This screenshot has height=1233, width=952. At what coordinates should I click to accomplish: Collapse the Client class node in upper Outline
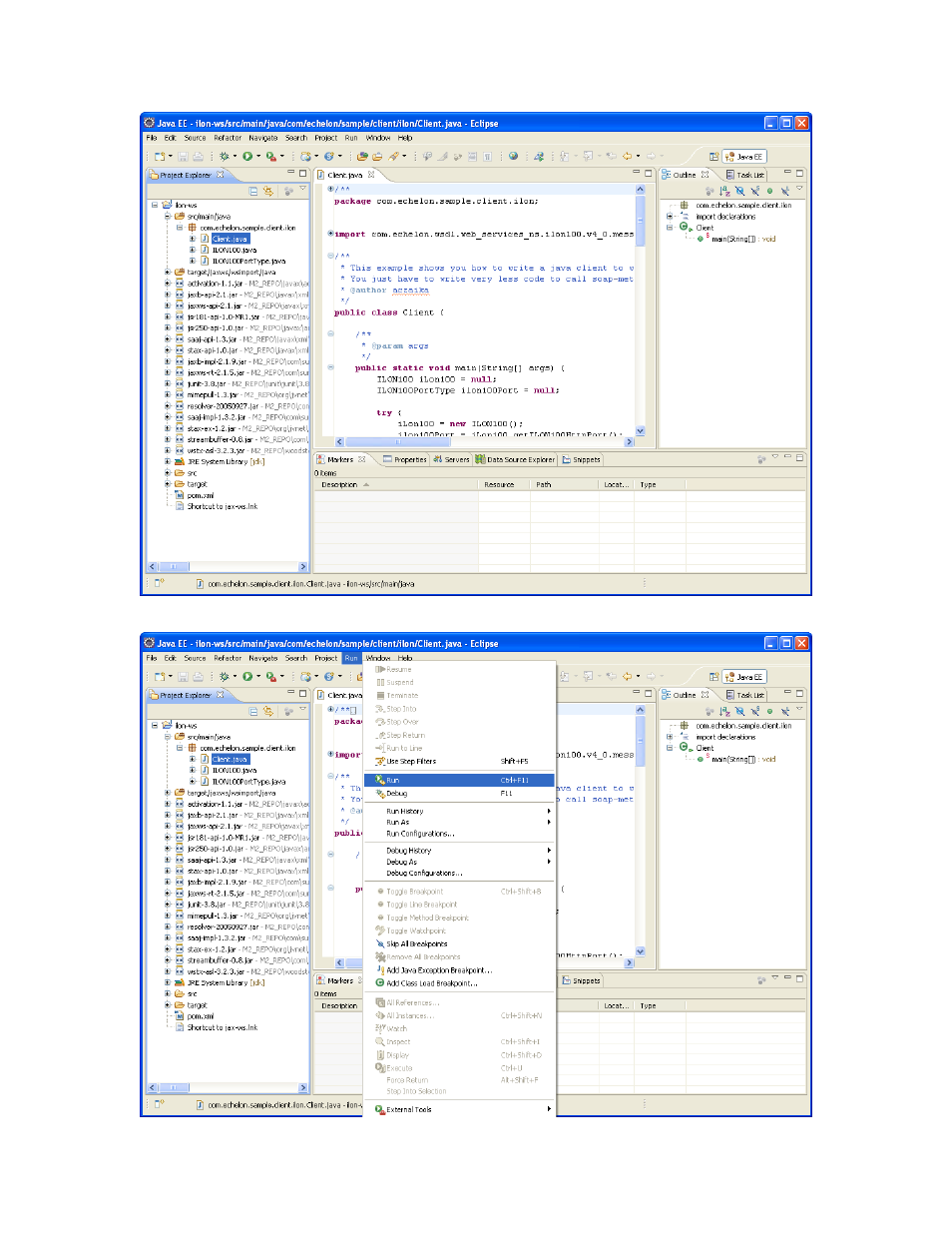(x=670, y=228)
